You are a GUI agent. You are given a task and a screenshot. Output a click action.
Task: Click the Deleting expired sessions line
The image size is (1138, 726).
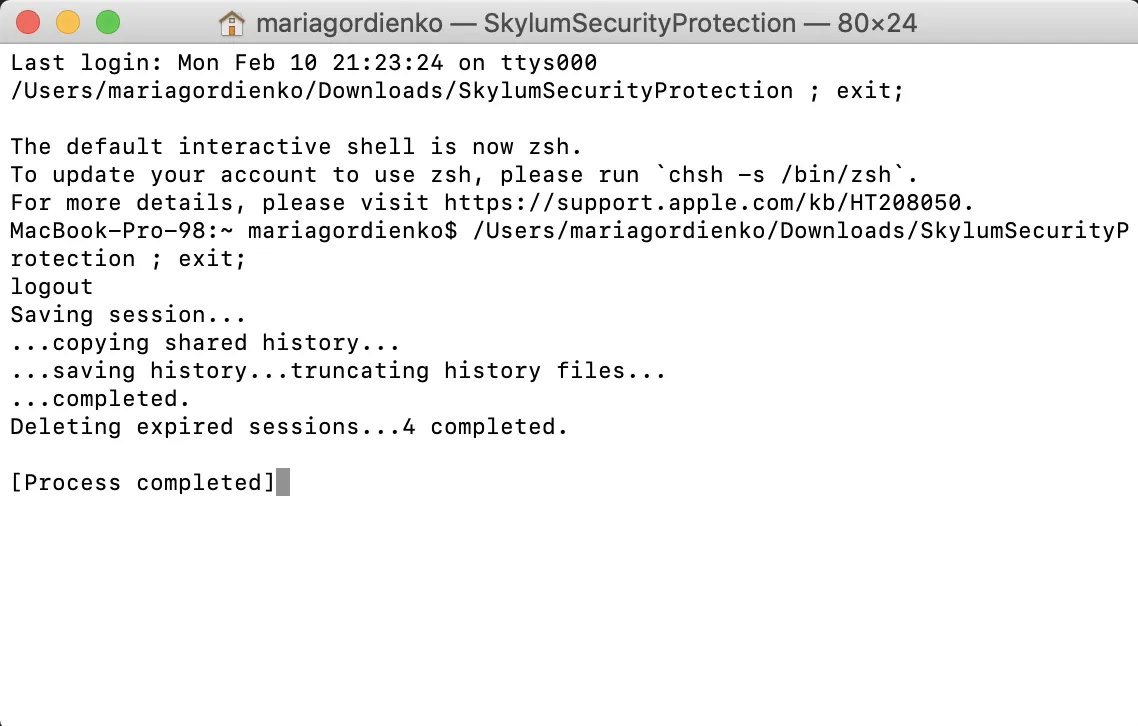point(289,427)
